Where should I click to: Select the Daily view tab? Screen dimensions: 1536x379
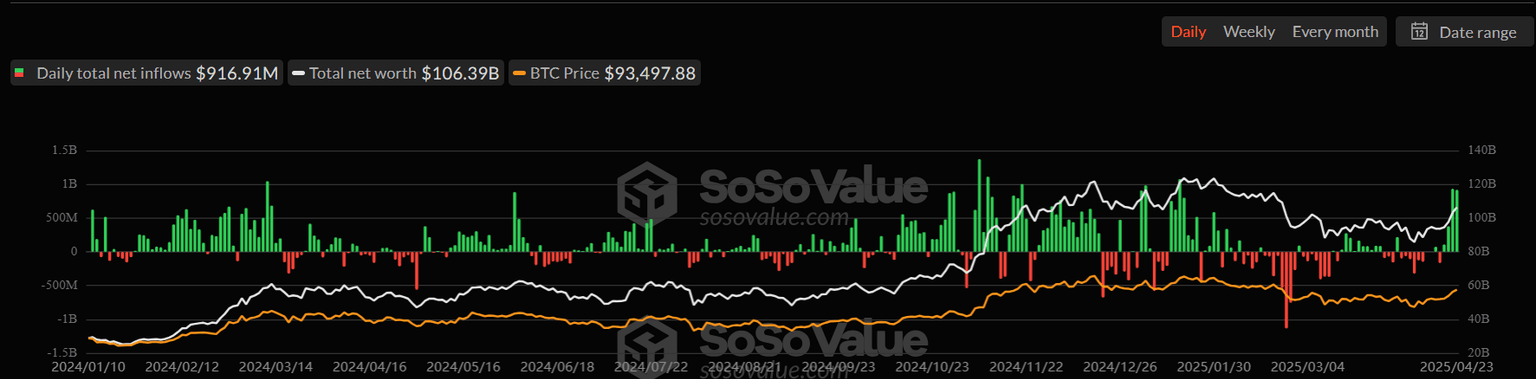point(1188,32)
